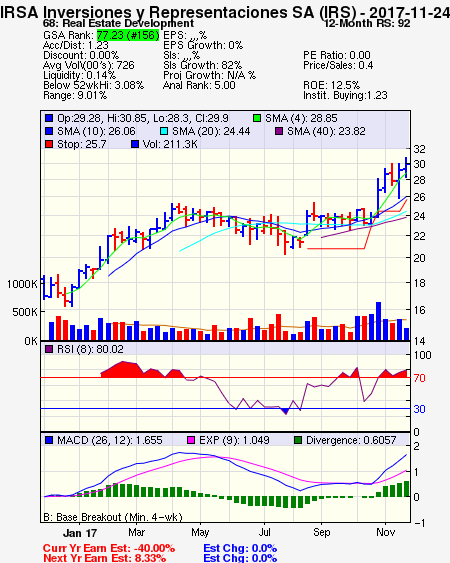Click the tallest blue volume bar near November
Image resolution: width=450 pixels, height=563 pixels.
(378, 321)
